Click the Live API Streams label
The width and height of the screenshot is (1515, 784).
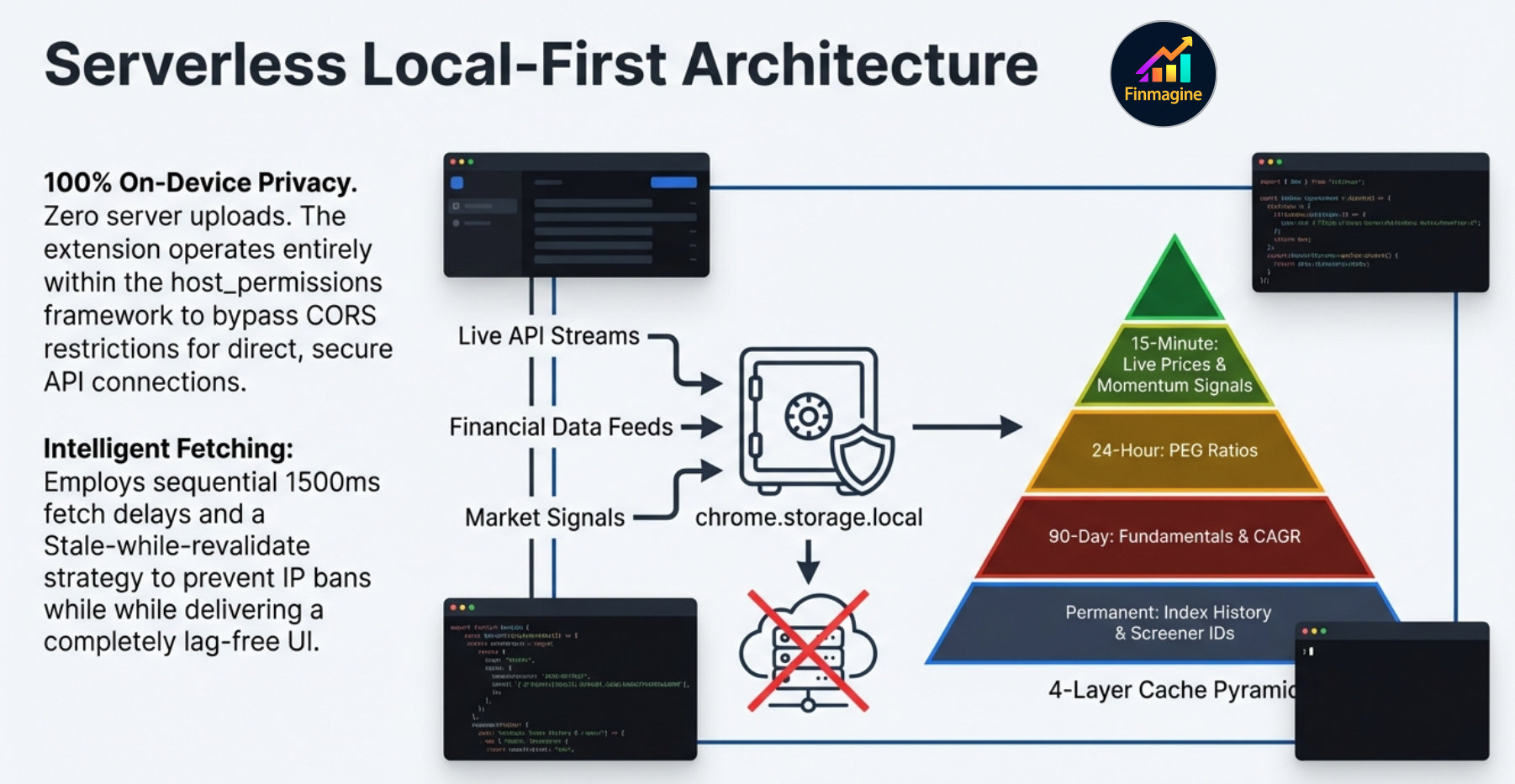[548, 336]
